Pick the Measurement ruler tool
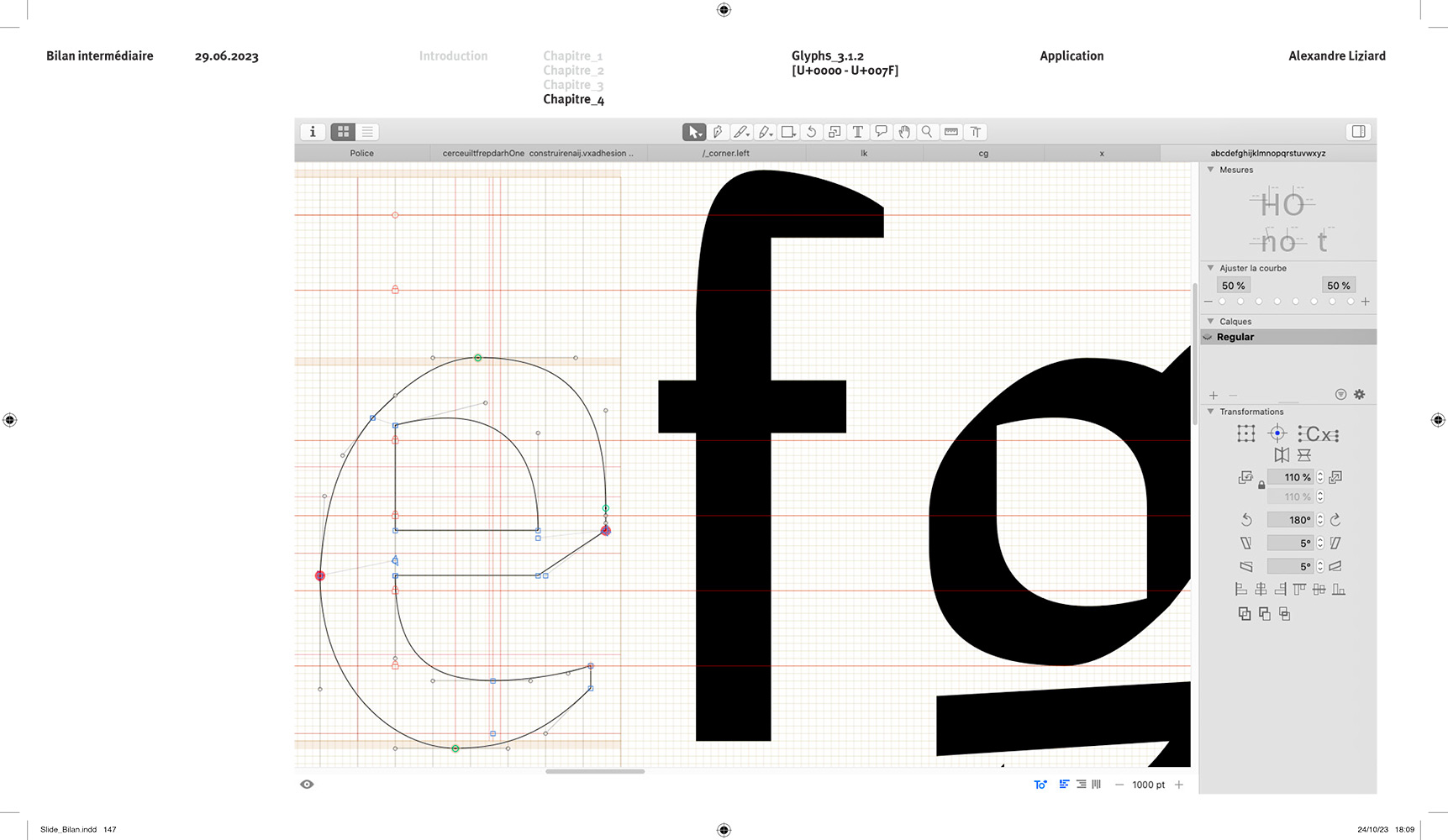The image size is (1448, 840). [951, 132]
